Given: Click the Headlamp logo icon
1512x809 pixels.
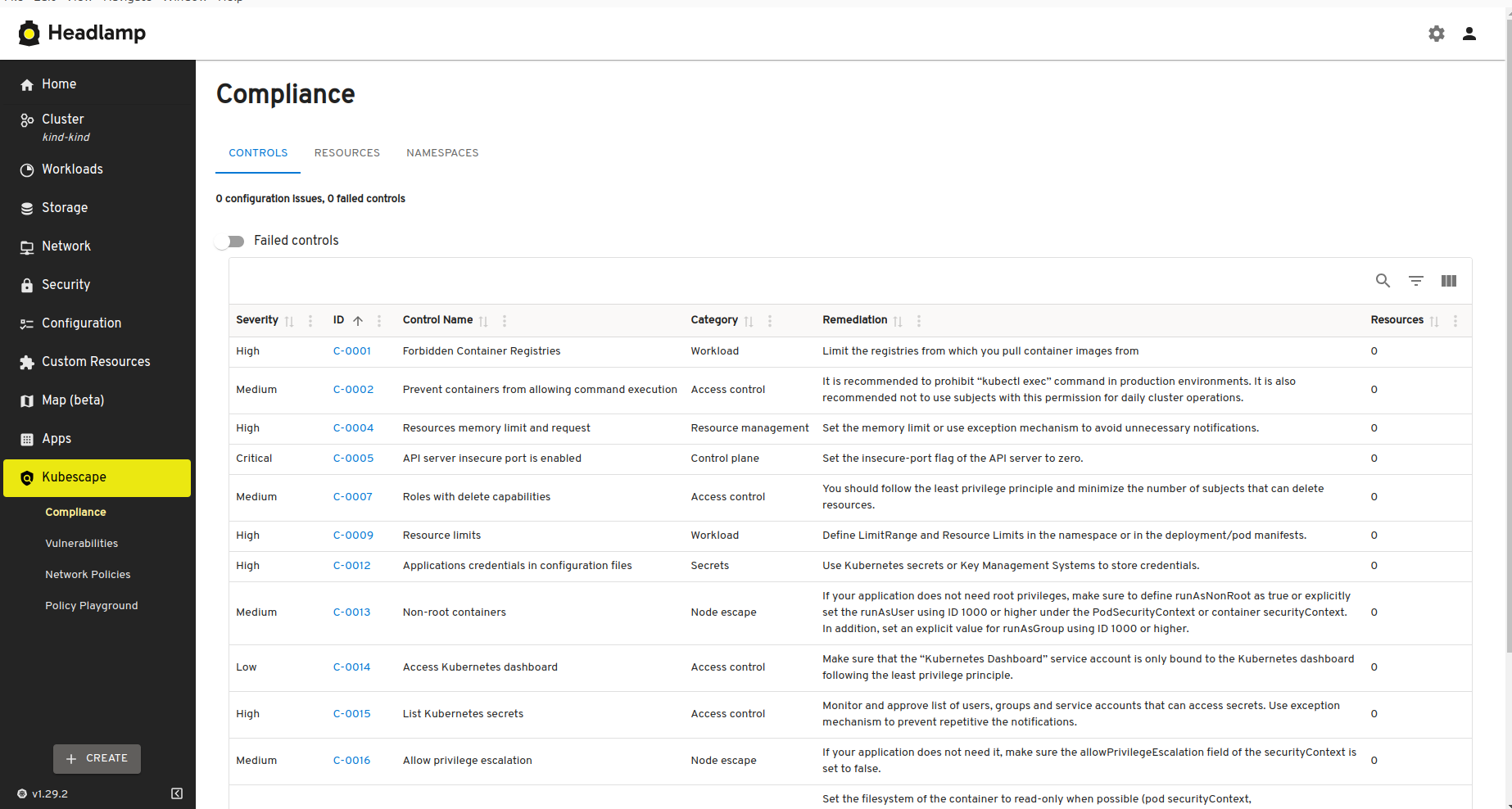Looking at the screenshot, I should [x=29, y=34].
